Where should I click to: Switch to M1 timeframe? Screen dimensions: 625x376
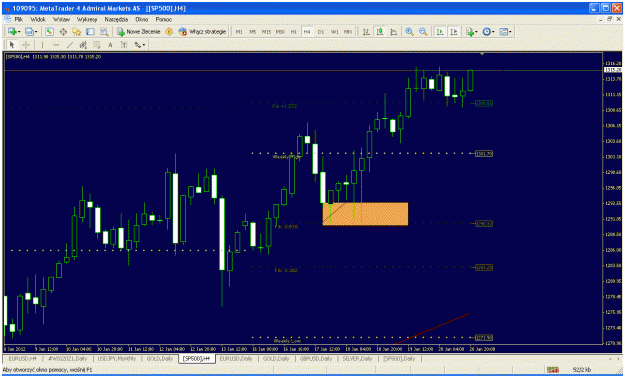point(239,32)
